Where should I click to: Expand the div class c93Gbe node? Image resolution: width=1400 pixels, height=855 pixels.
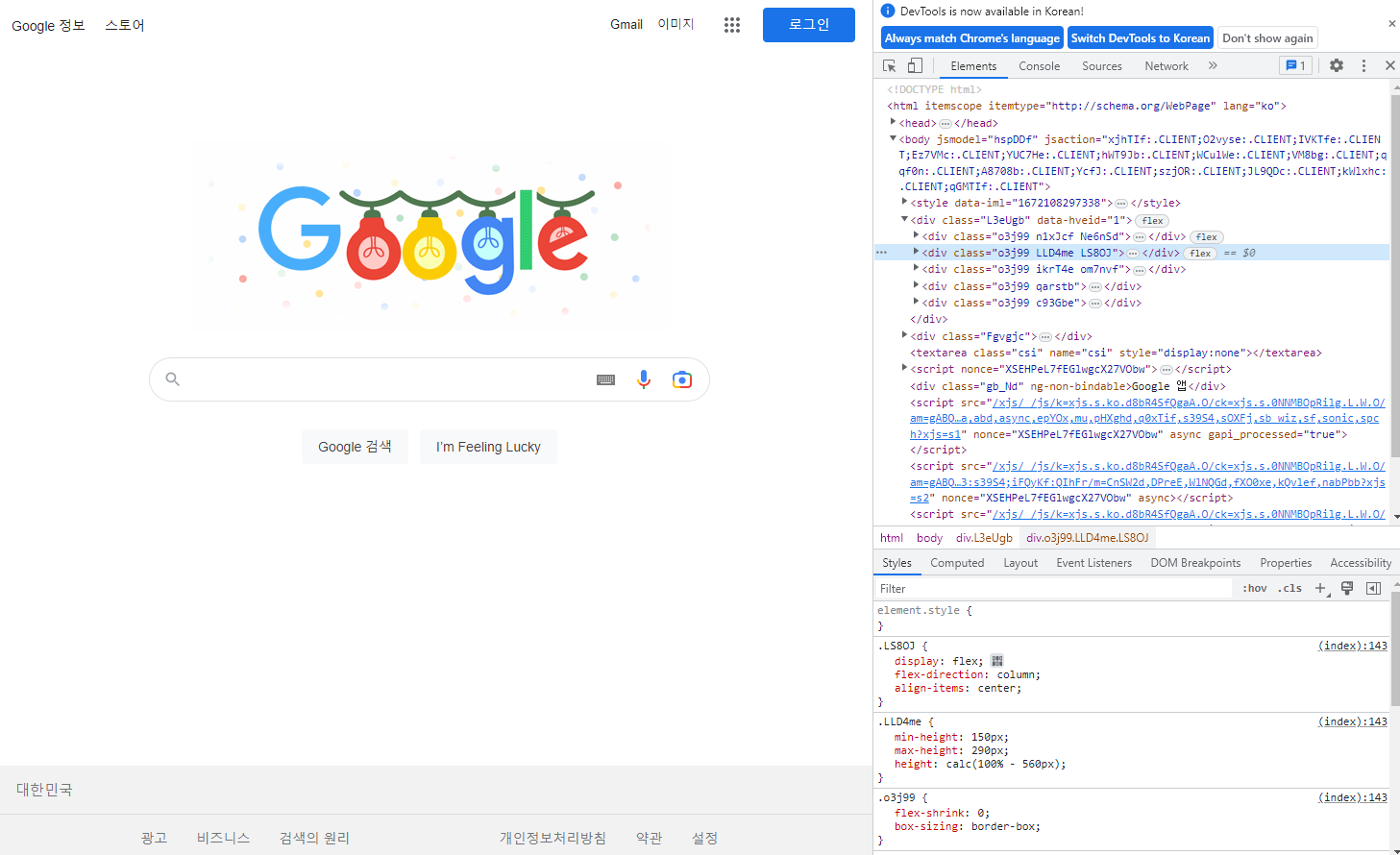click(916, 302)
